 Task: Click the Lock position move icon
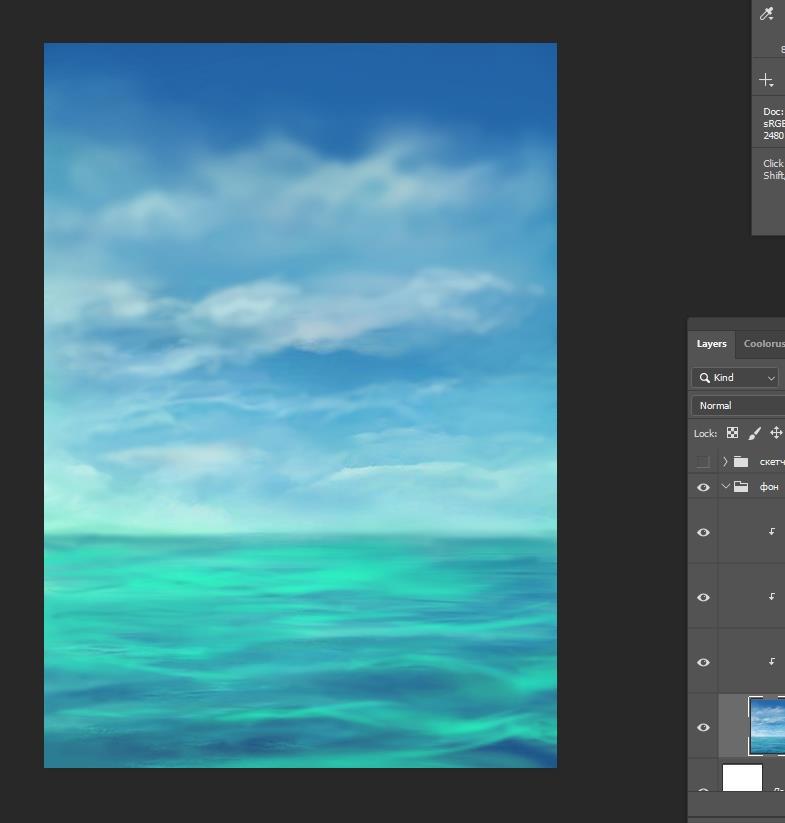click(x=775, y=433)
